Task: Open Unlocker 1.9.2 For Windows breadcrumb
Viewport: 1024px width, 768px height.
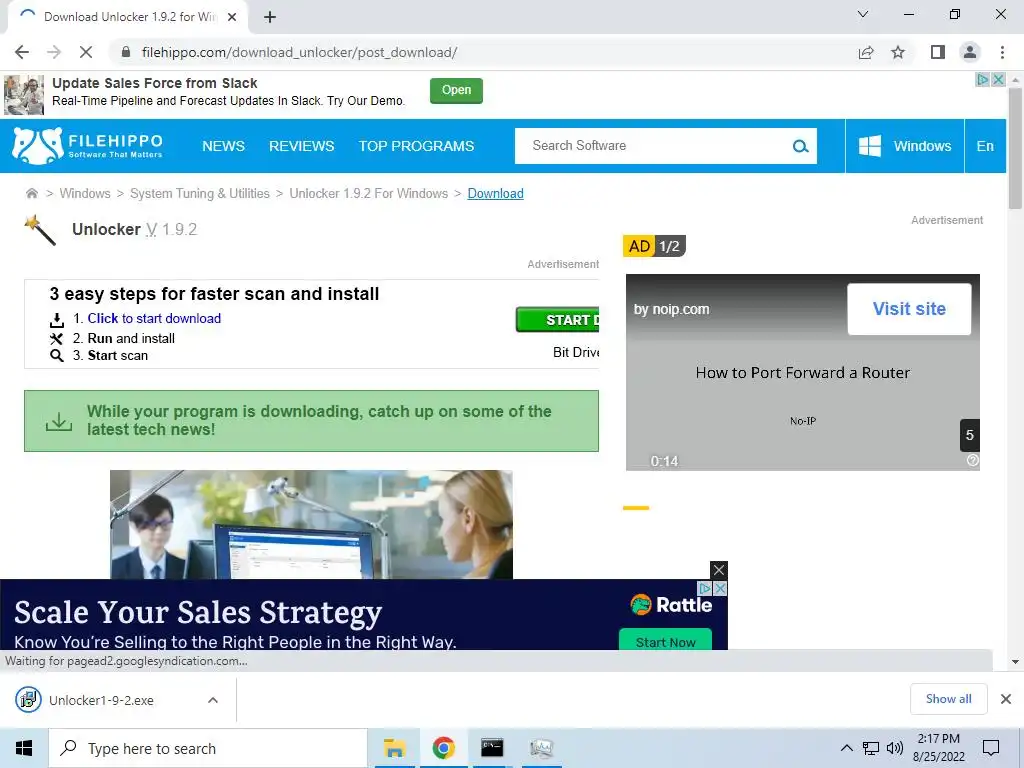Action: point(369,193)
